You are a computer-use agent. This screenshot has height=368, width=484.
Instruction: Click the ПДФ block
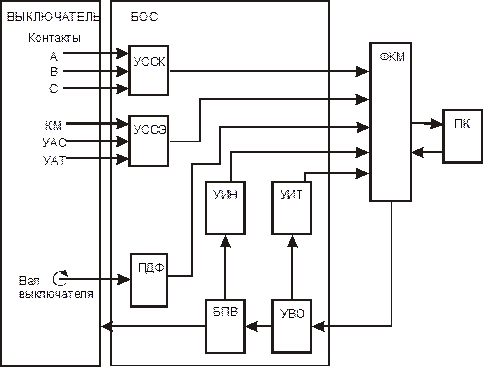tap(149, 280)
